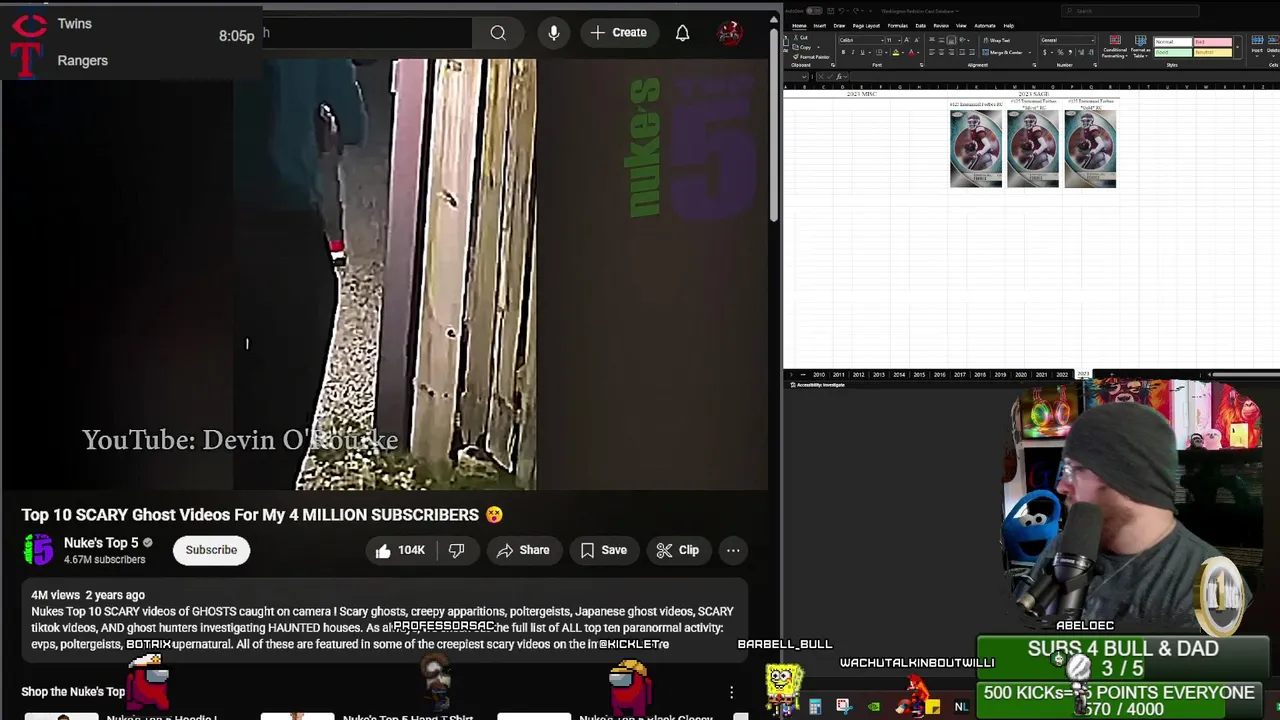Open Excel font name dropdown
1280x720 pixels.
point(882,40)
